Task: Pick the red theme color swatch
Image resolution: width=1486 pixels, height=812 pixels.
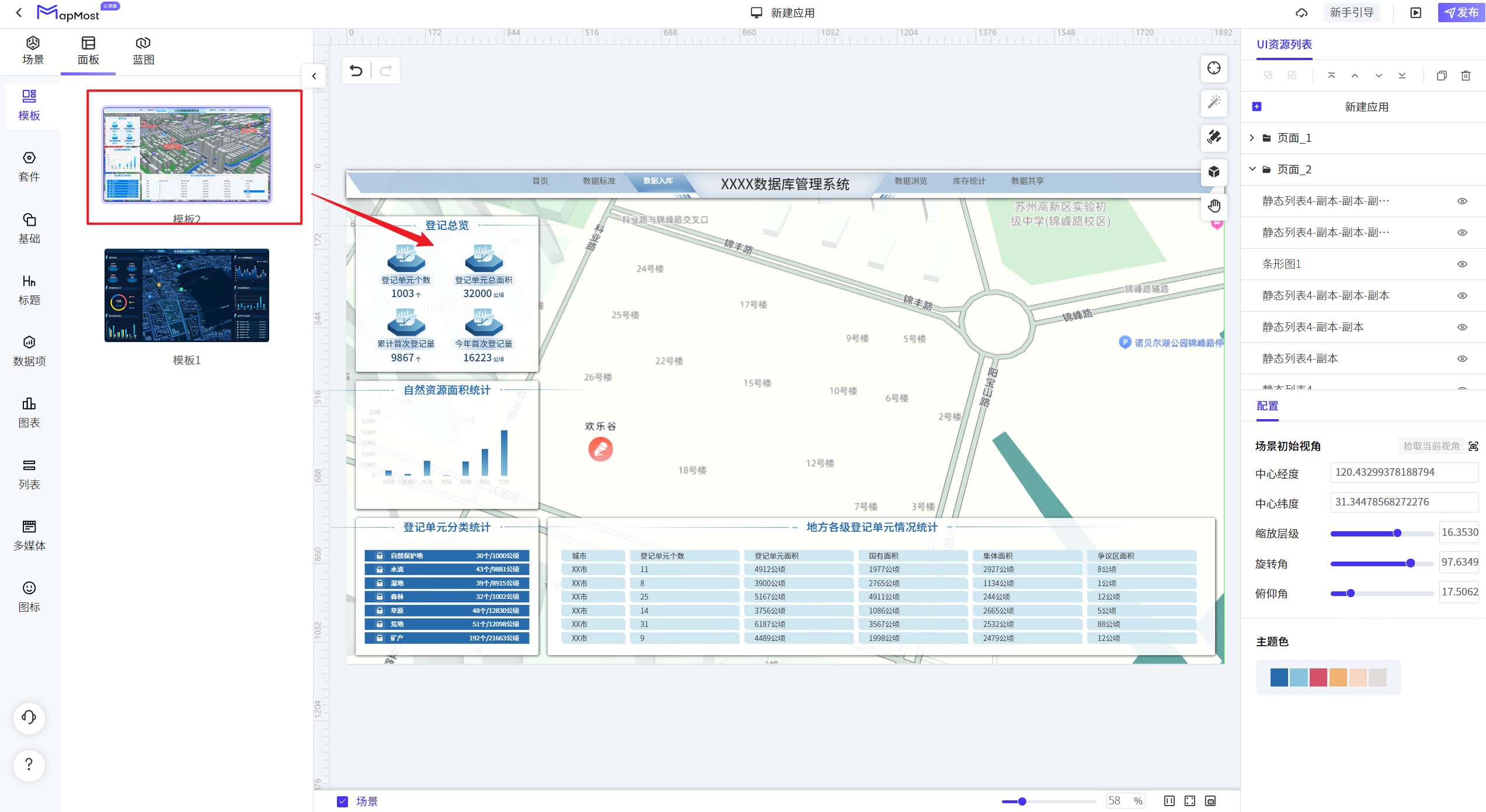Action: pos(1318,677)
